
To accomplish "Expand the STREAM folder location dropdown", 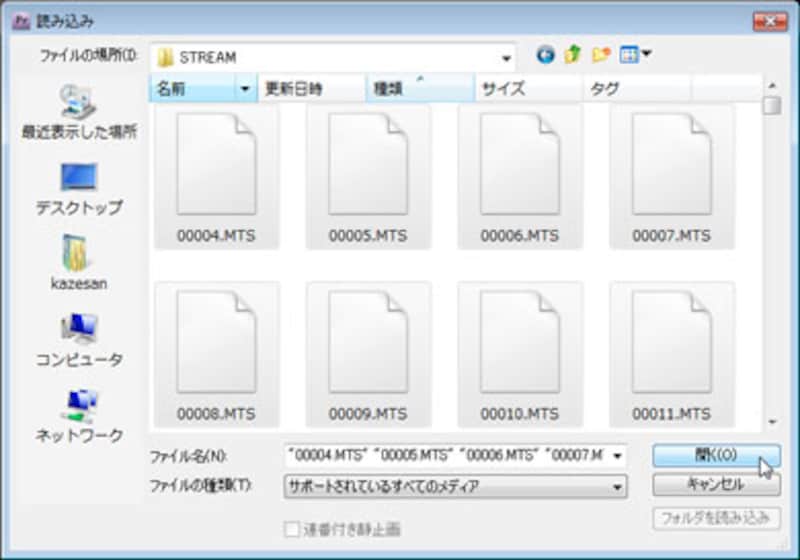I will point(508,57).
